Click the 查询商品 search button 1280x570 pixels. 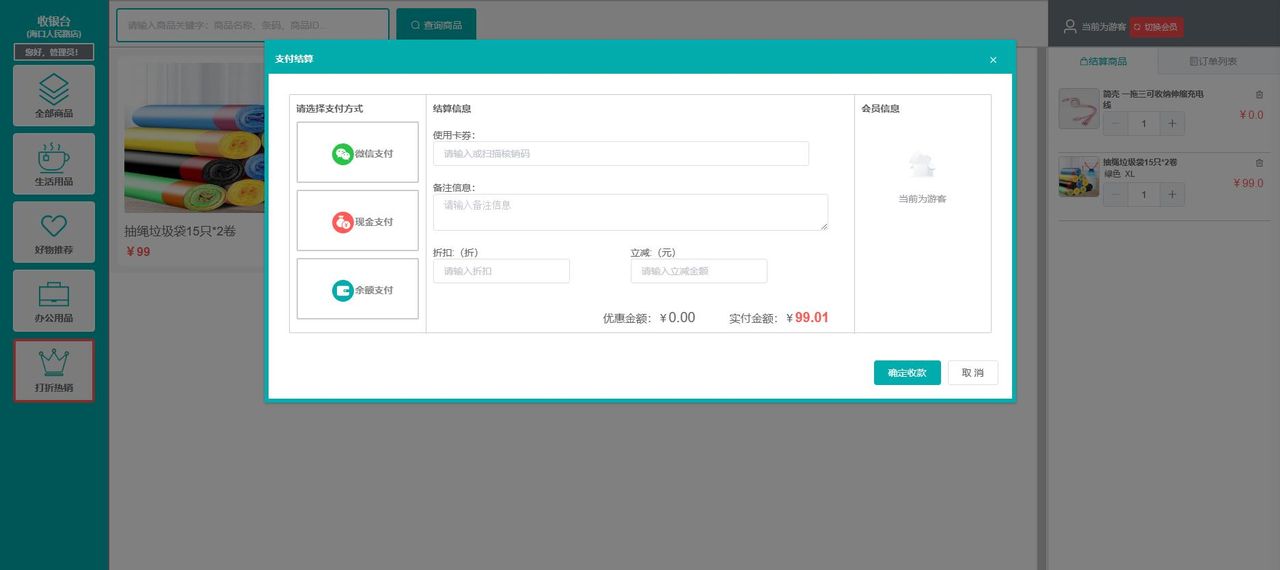[436, 25]
